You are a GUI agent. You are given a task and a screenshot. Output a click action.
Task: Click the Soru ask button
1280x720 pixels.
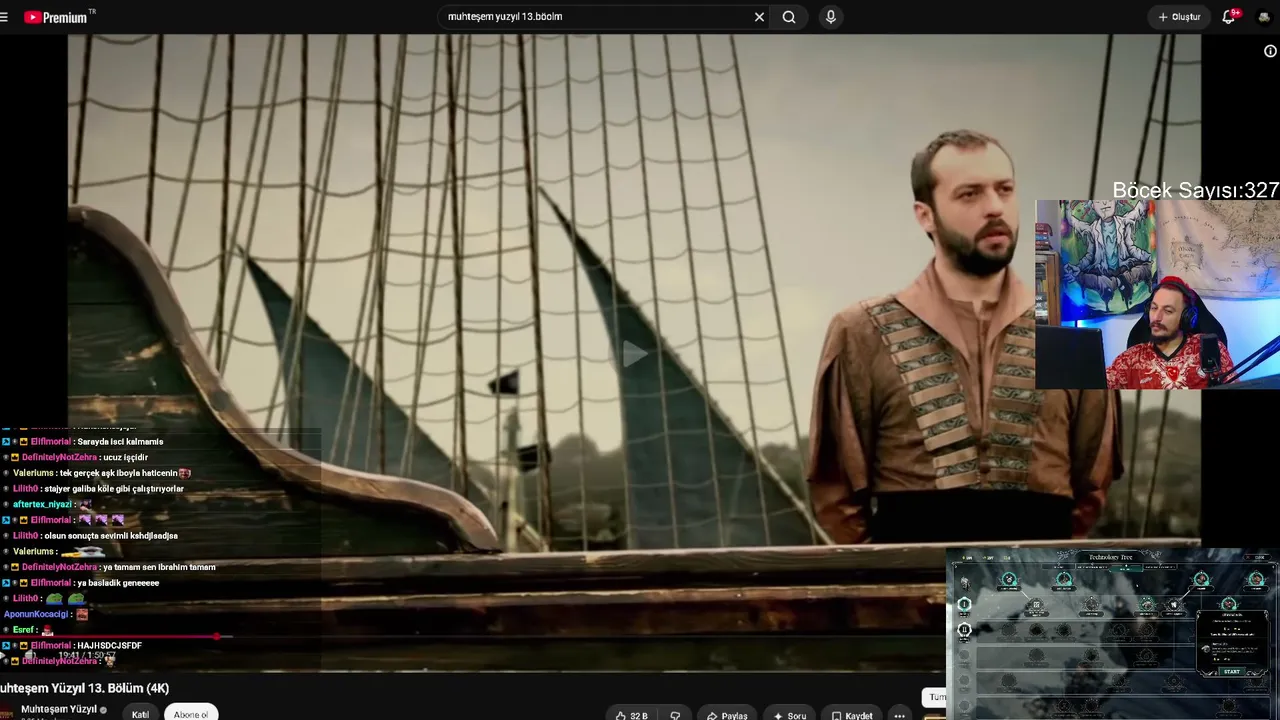[789, 715]
